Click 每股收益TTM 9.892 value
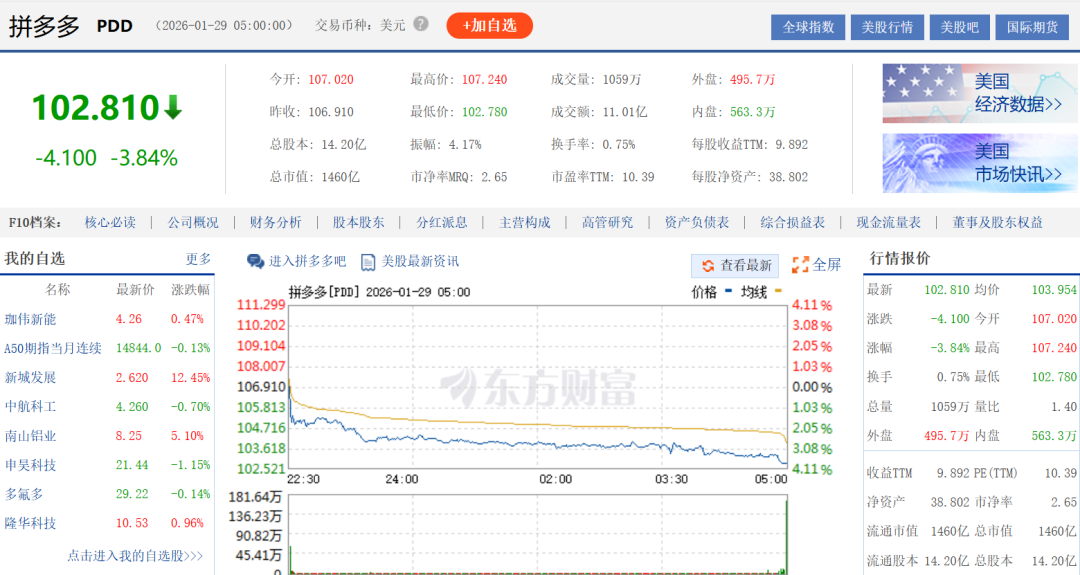 791,145
